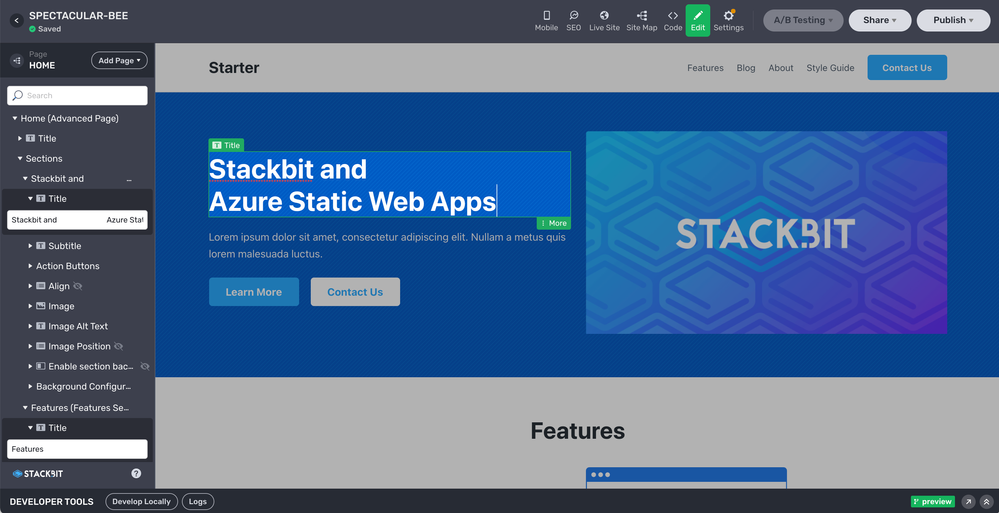Click the browser mockup graphic under Features
The height and width of the screenshot is (513, 999).
686,478
